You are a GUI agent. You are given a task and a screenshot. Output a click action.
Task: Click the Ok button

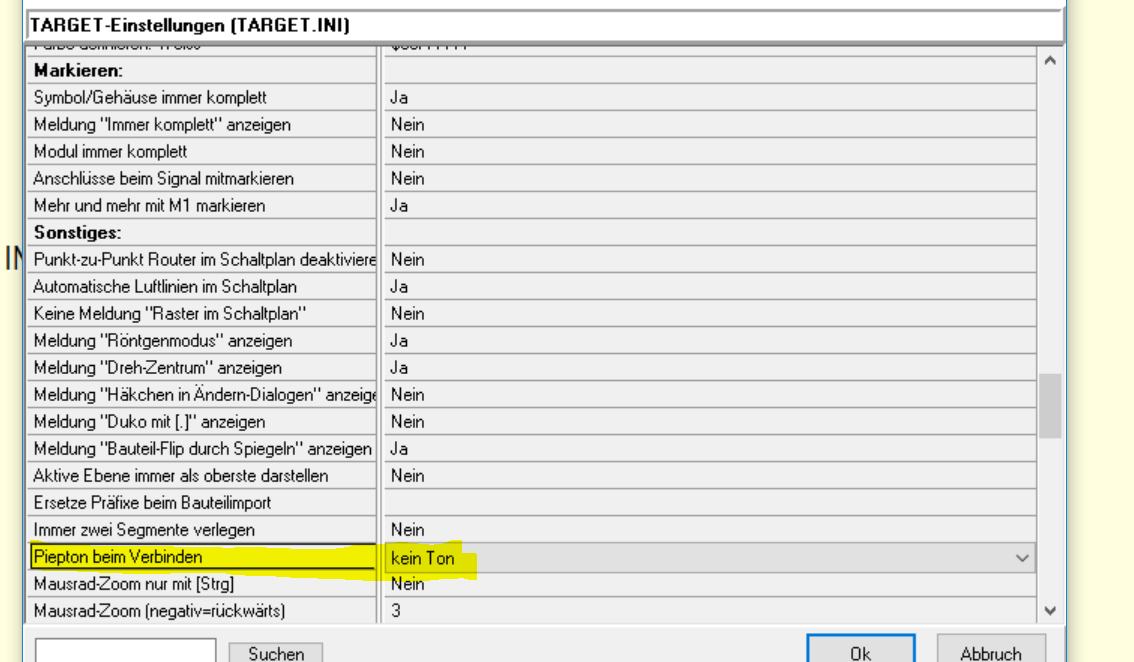[861, 650]
